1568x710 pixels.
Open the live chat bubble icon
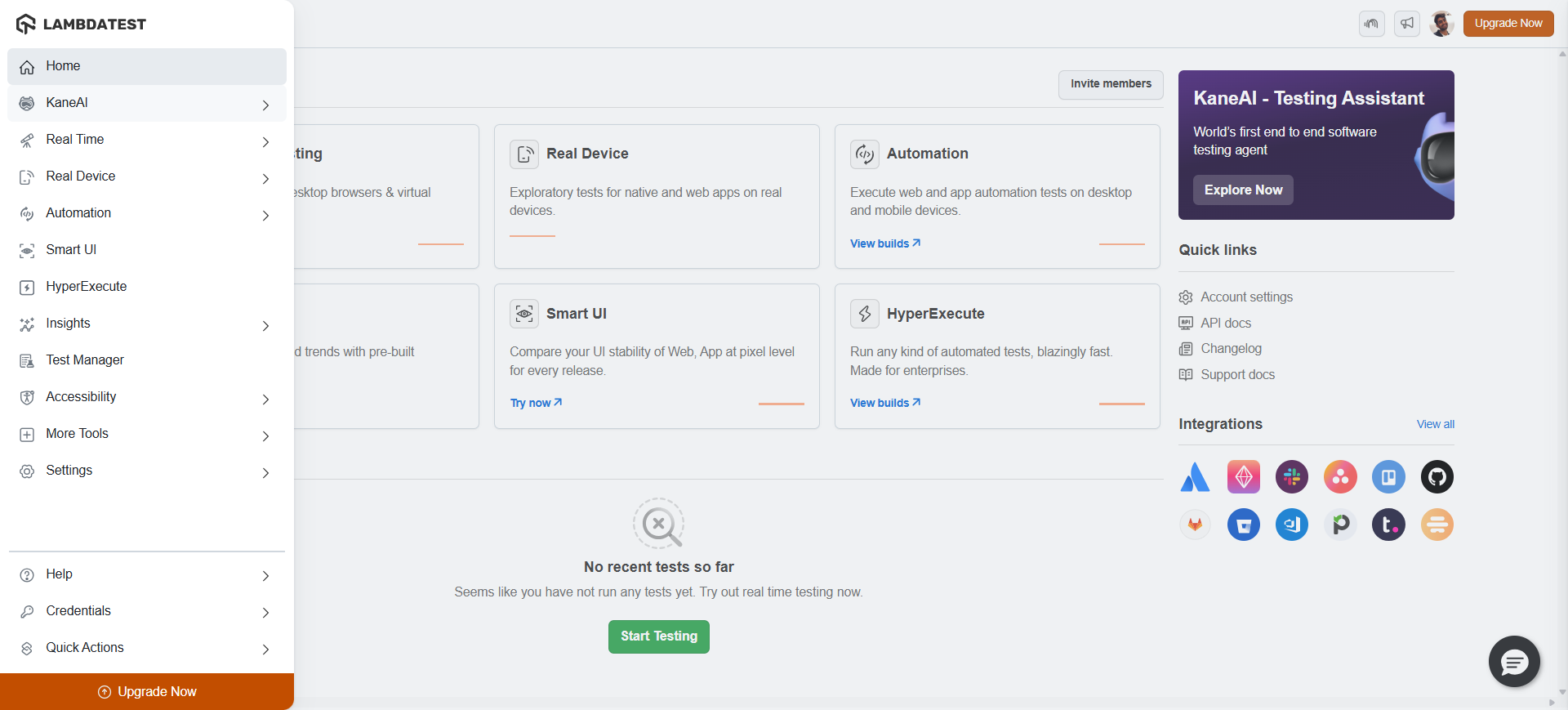tap(1514, 662)
